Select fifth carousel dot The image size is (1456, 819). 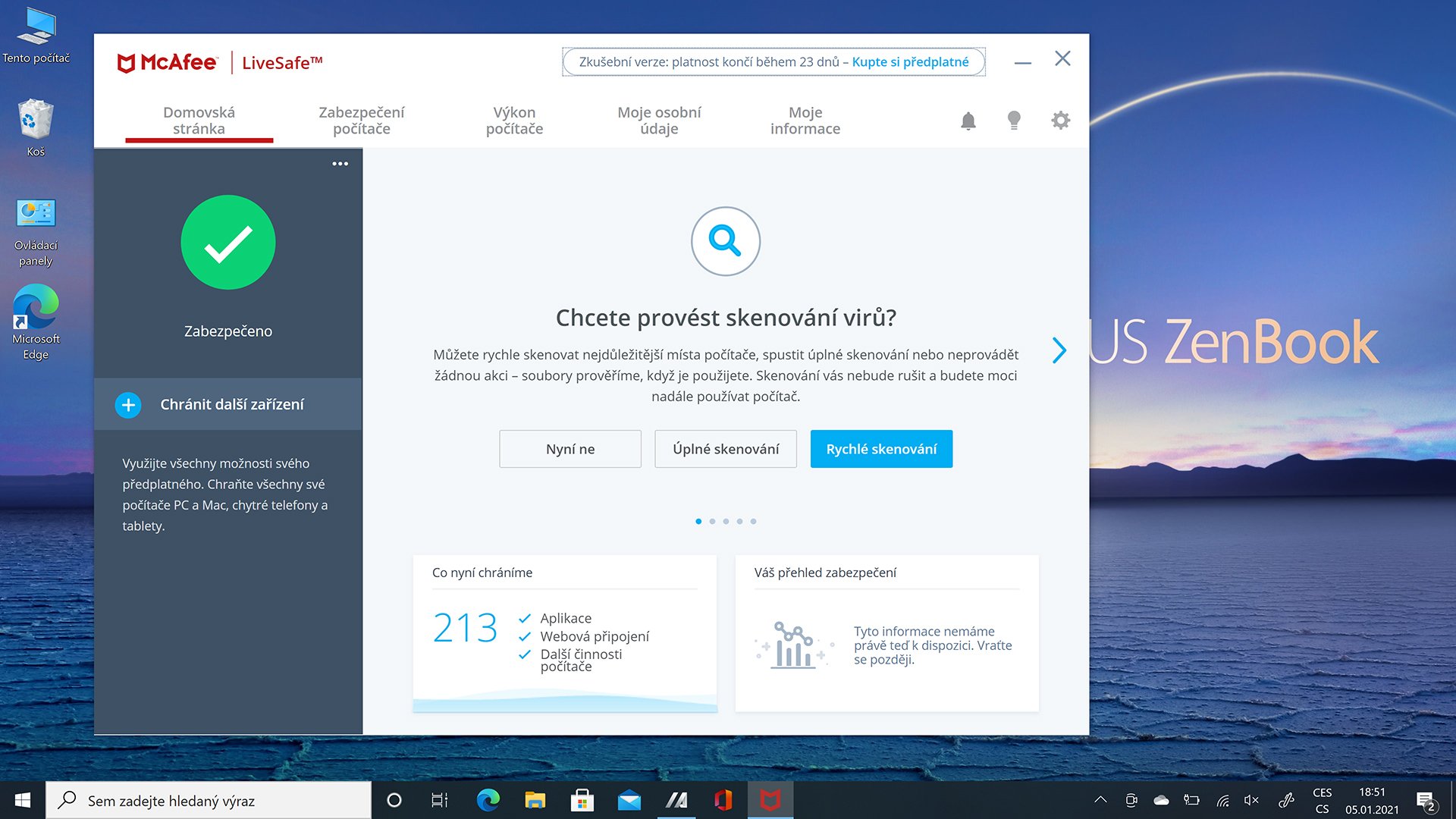[753, 521]
